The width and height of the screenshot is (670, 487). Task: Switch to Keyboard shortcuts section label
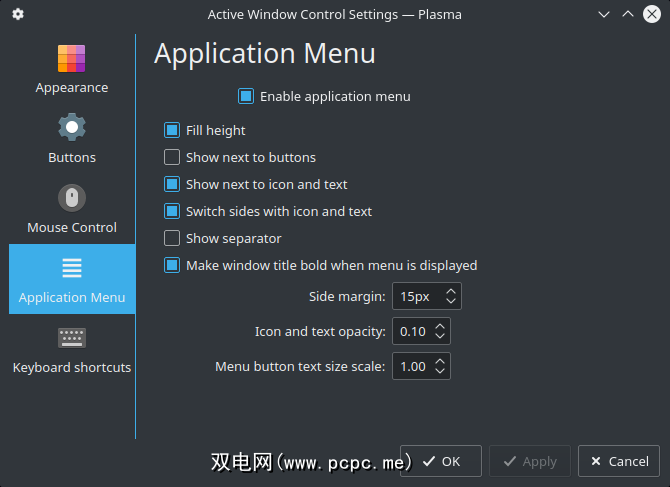[72, 367]
